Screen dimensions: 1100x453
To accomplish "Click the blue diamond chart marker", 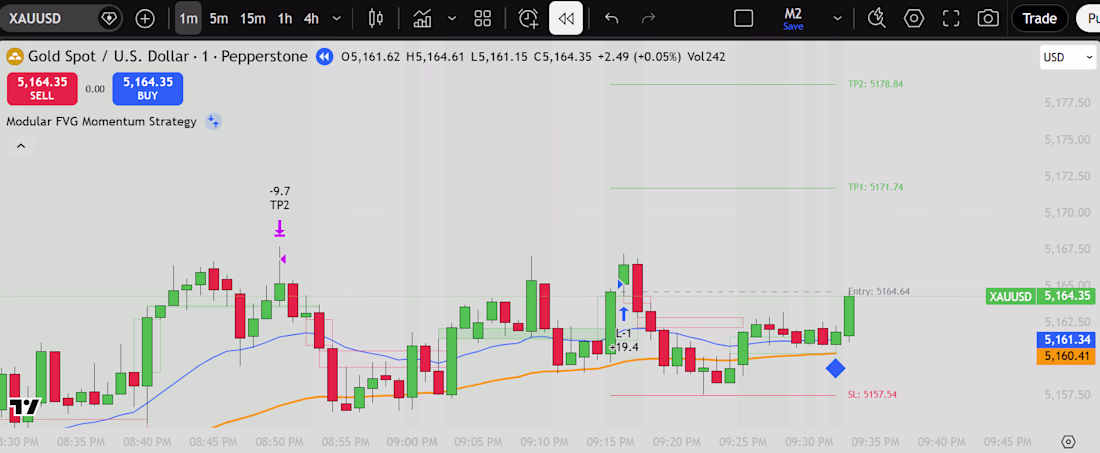I will 835,368.
